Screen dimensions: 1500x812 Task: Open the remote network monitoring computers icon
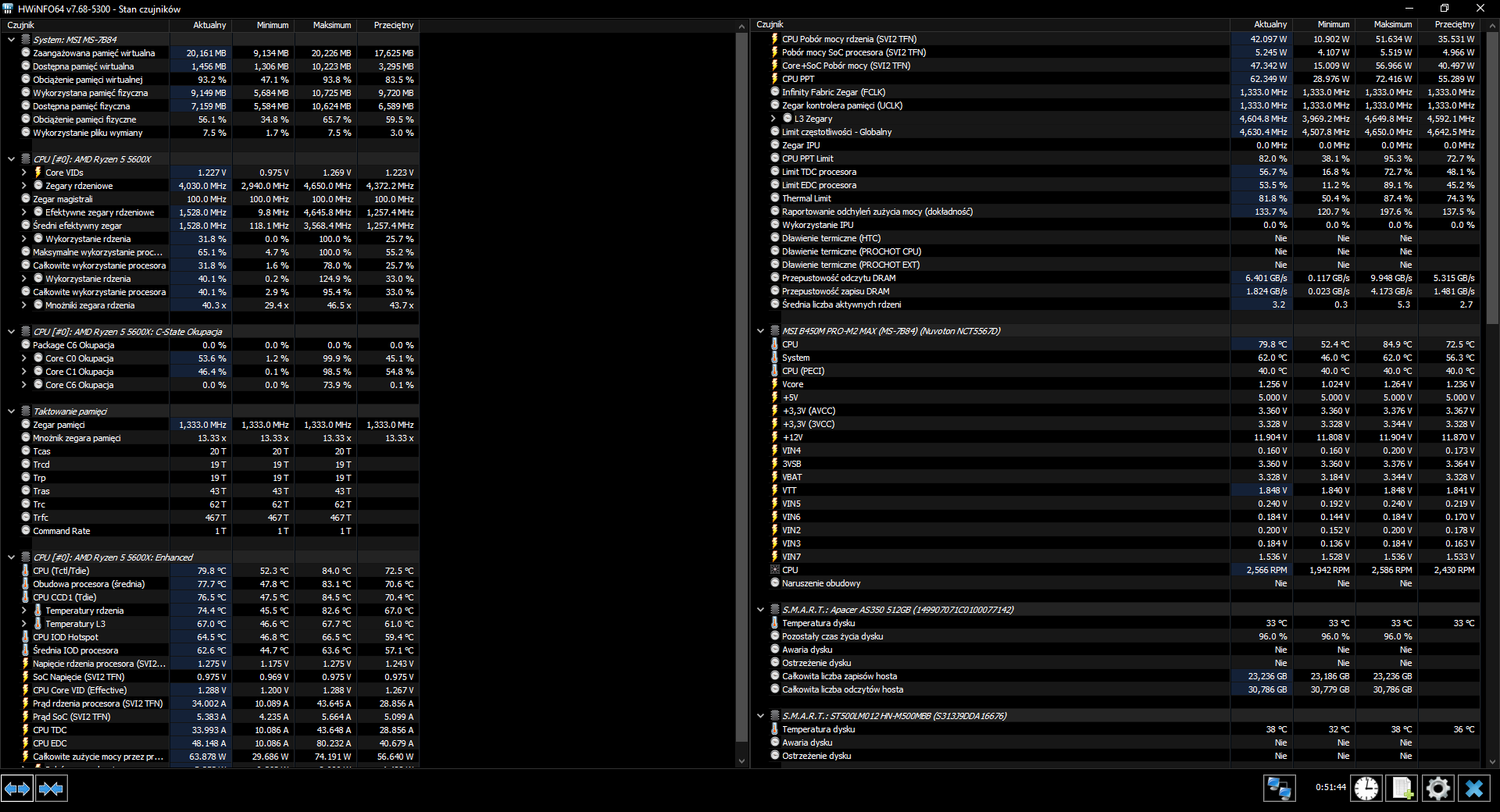tap(1279, 789)
